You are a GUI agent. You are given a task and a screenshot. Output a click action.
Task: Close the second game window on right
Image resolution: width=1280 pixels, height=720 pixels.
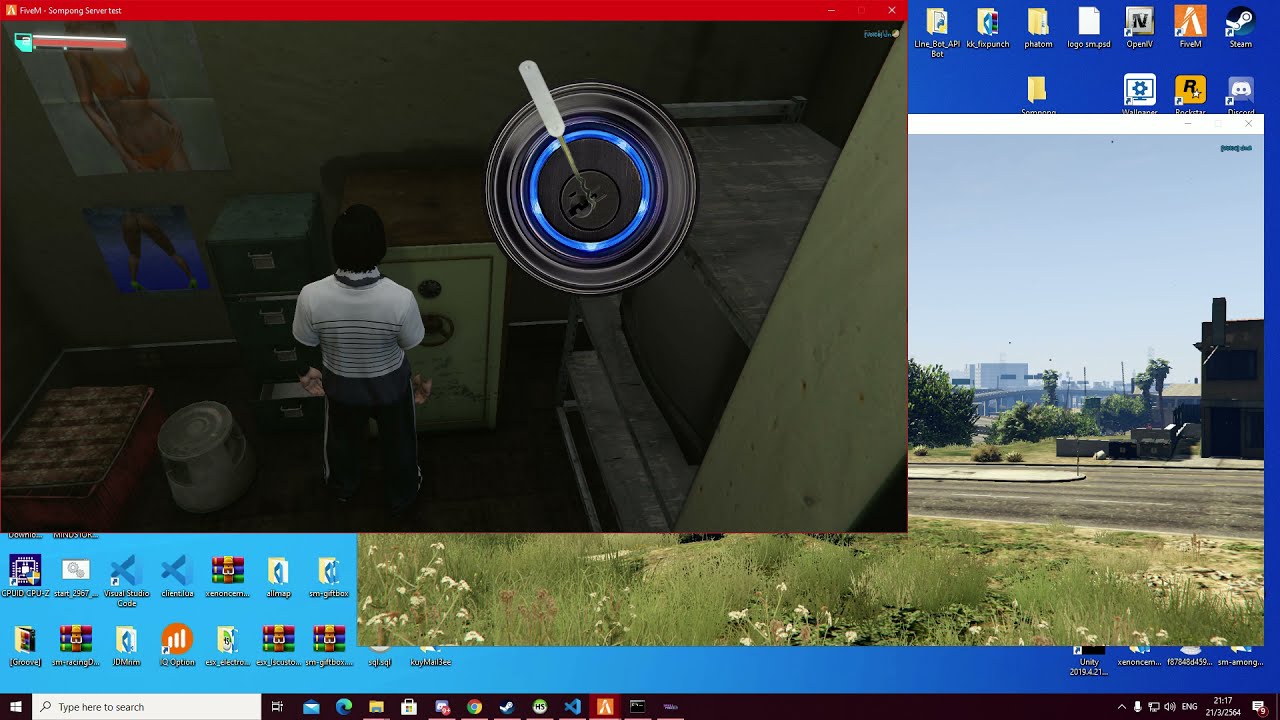pos(1248,124)
